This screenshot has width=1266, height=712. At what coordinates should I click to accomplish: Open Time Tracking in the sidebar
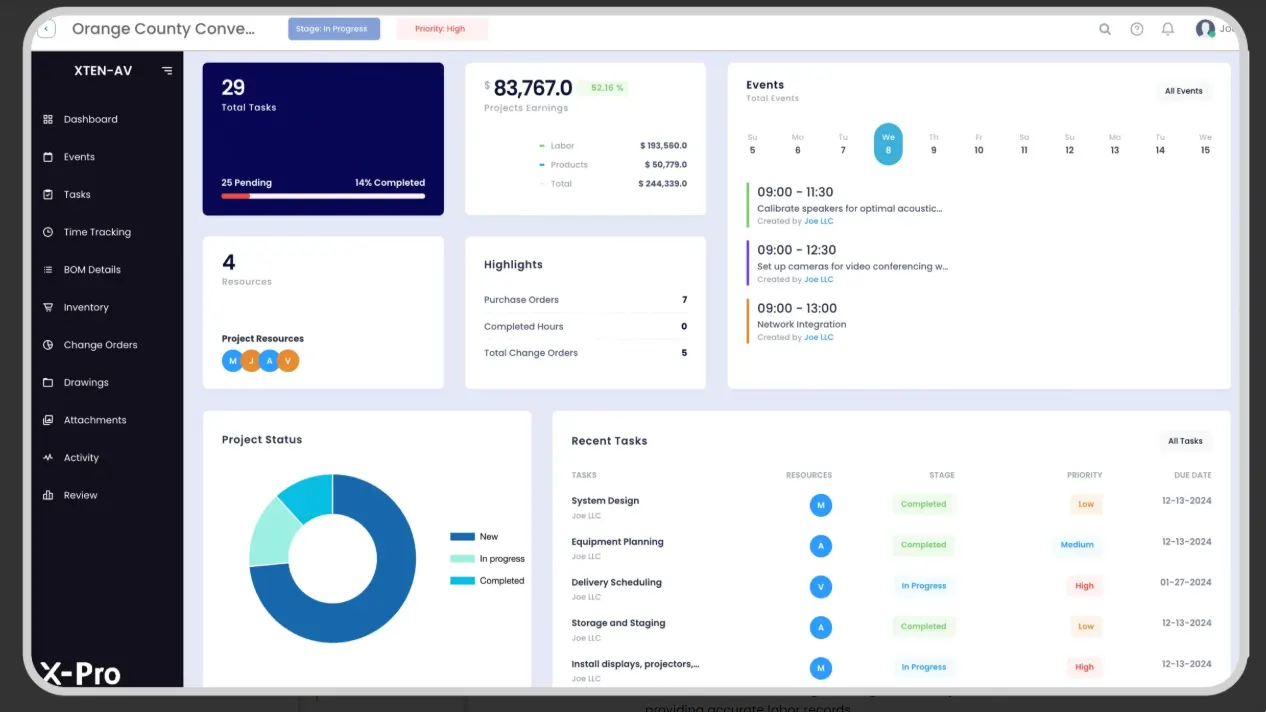coord(97,232)
